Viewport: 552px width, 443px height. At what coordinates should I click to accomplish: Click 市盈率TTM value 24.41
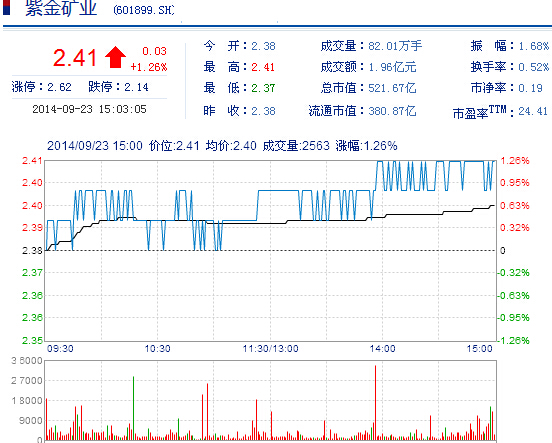[533, 111]
